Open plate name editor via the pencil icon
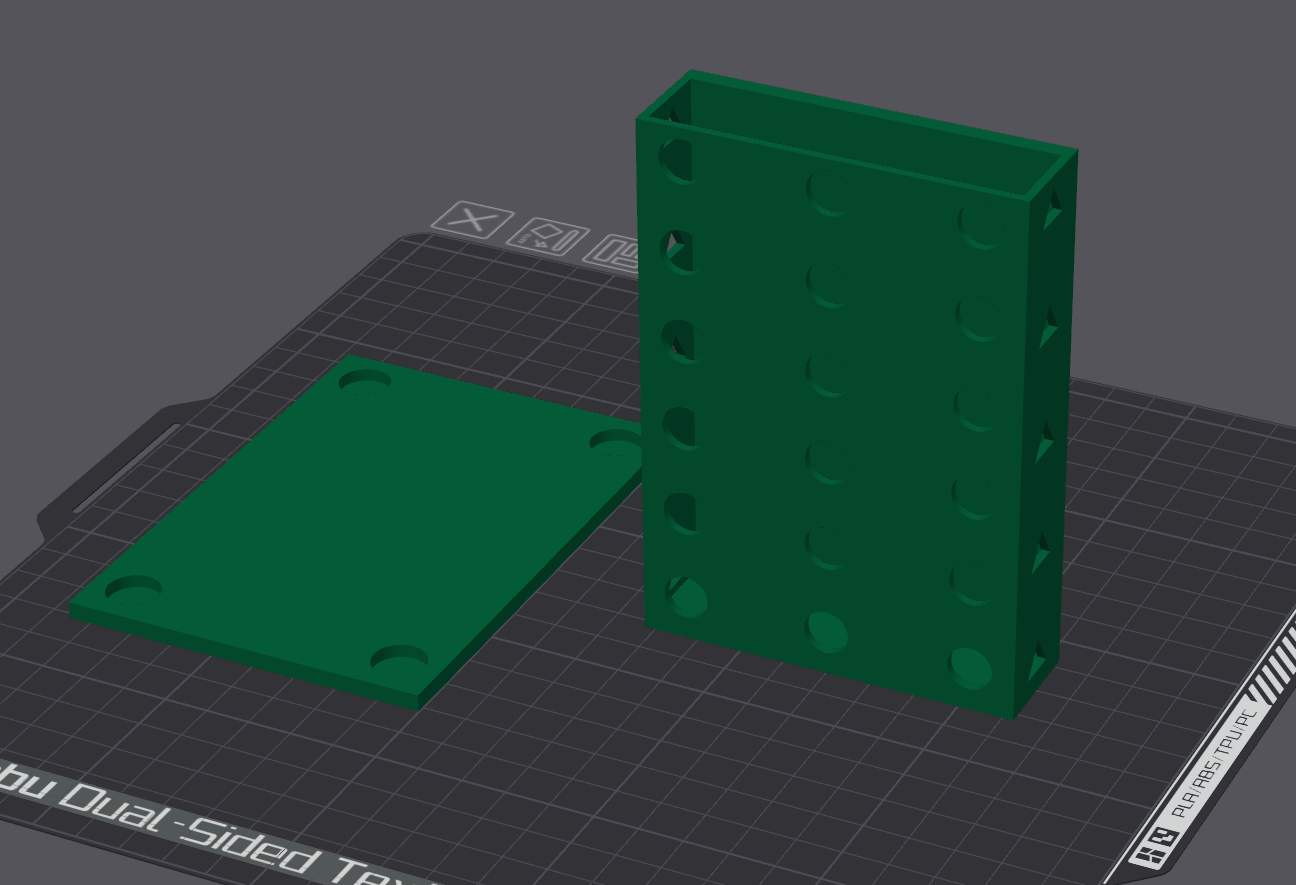The height and width of the screenshot is (885, 1296). [x=548, y=238]
